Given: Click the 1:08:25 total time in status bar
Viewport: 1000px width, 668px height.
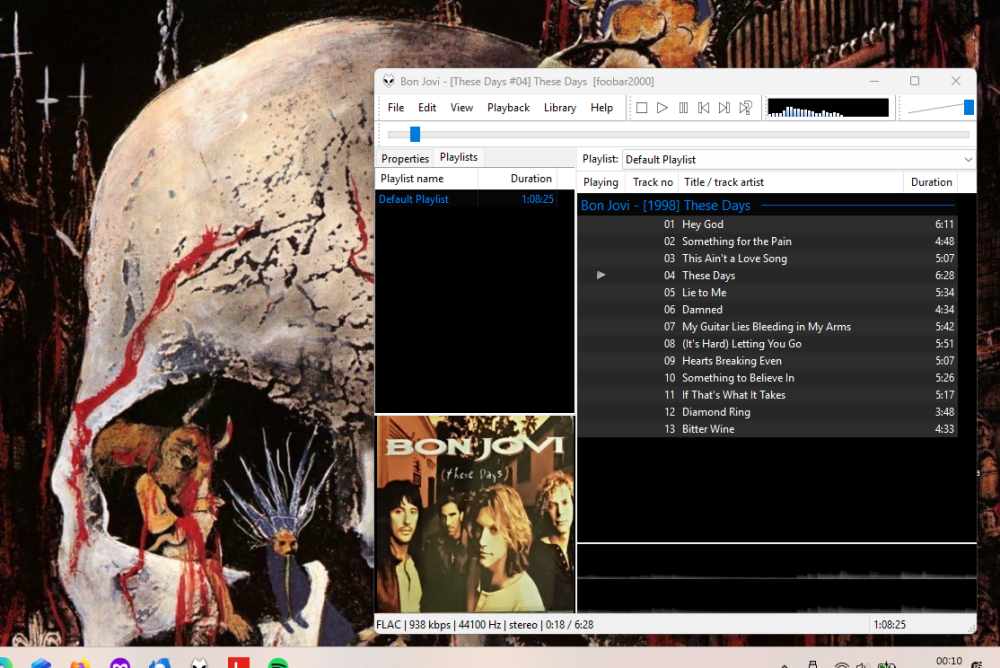Looking at the screenshot, I should coord(889,625).
